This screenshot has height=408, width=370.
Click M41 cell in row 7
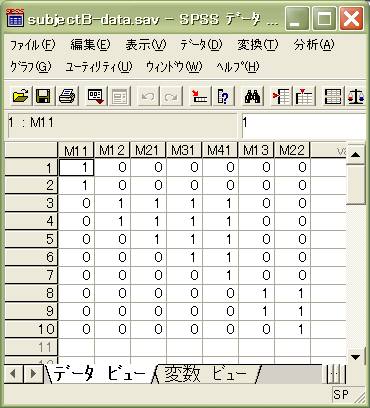pyautogui.click(x=220, y=275)
